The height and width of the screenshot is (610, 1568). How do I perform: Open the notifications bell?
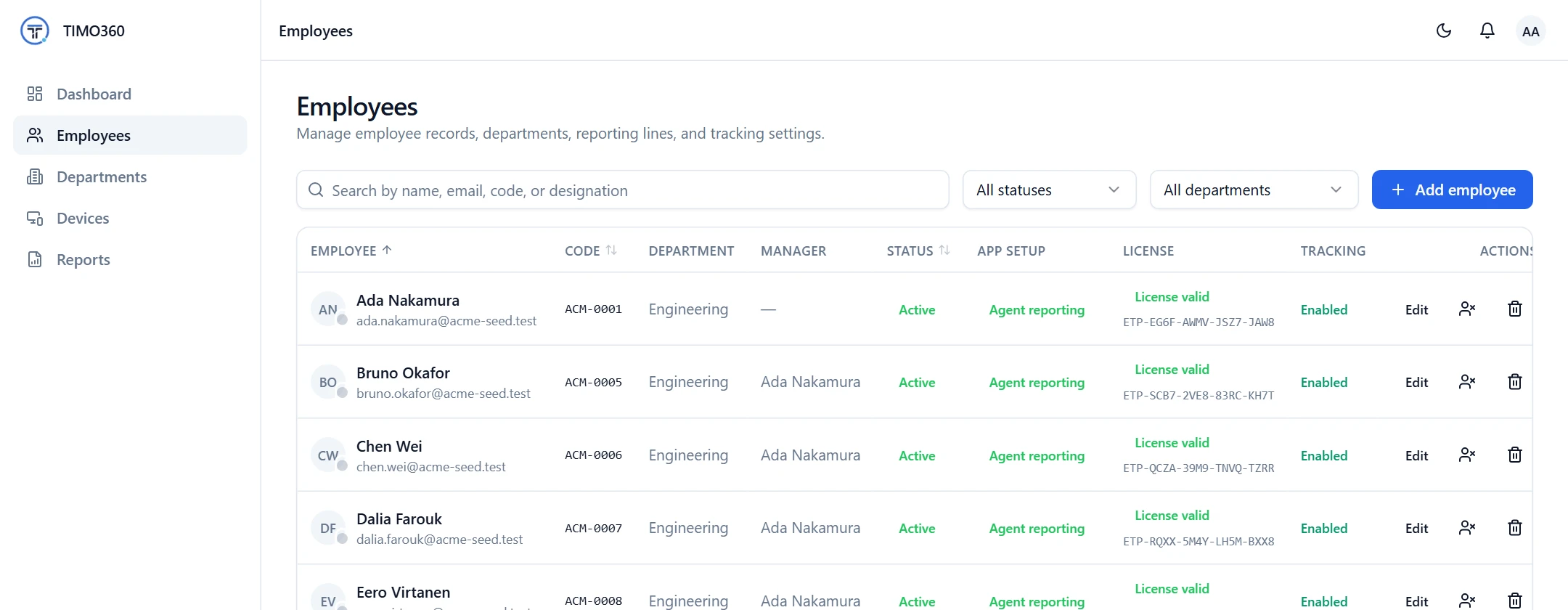(x=1487, y=30)
